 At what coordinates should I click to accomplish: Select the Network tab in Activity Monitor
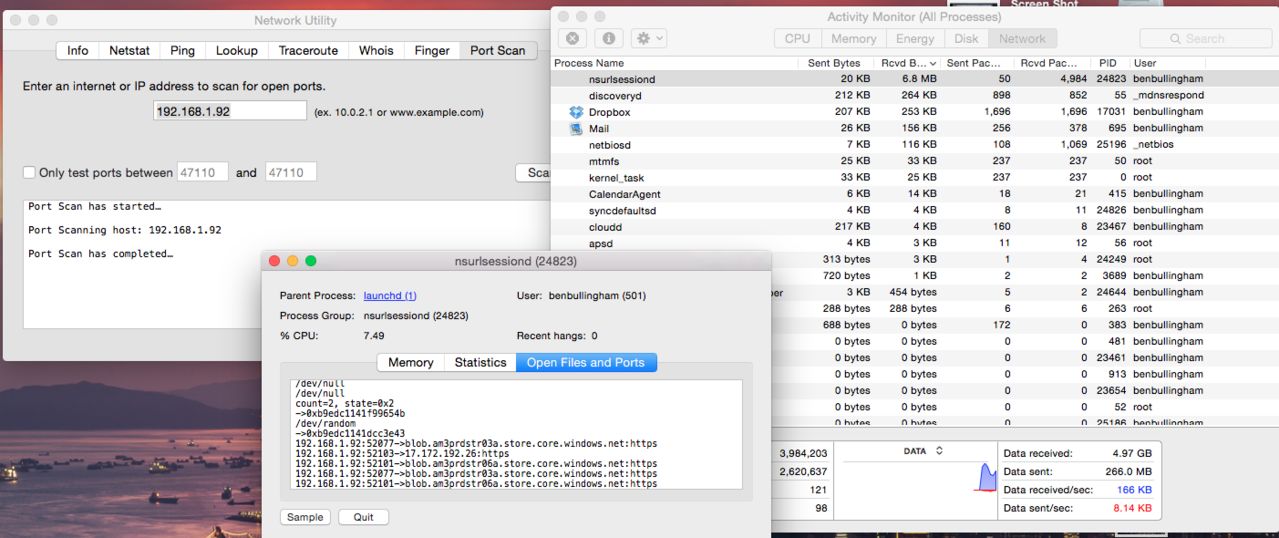point(1022,39)
